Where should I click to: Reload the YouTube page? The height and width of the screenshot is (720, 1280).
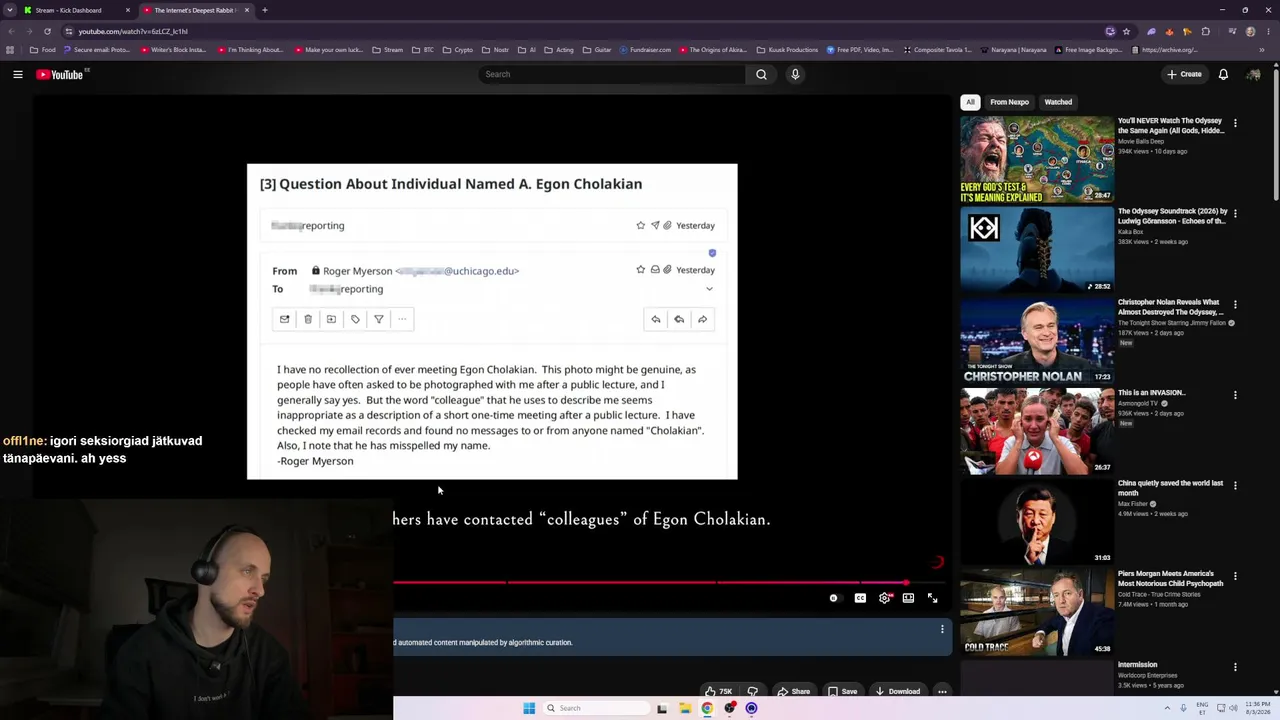point(47,31)
